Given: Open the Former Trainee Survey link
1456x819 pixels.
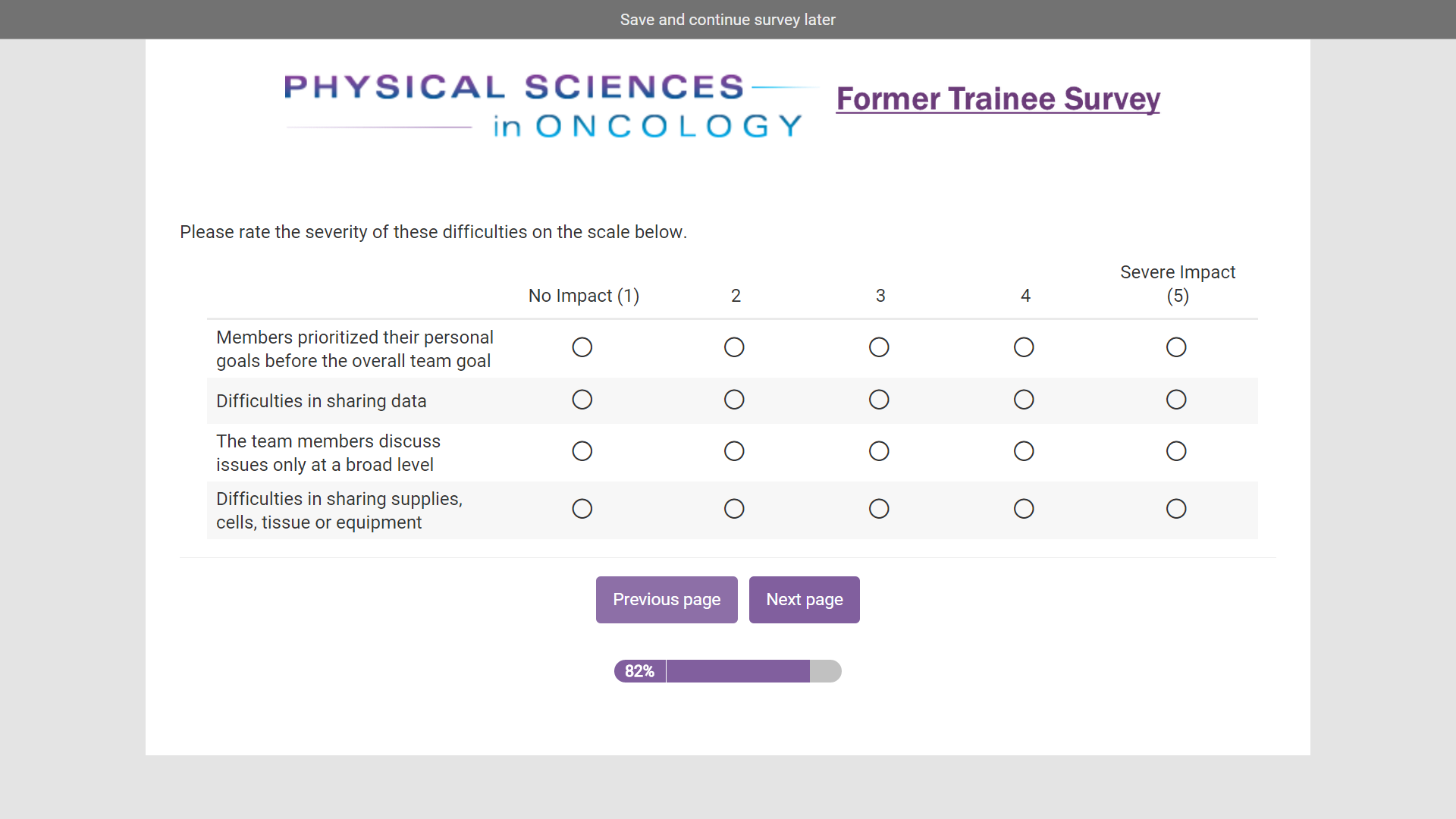Looking at the screenshot, I should click(998, 99).
